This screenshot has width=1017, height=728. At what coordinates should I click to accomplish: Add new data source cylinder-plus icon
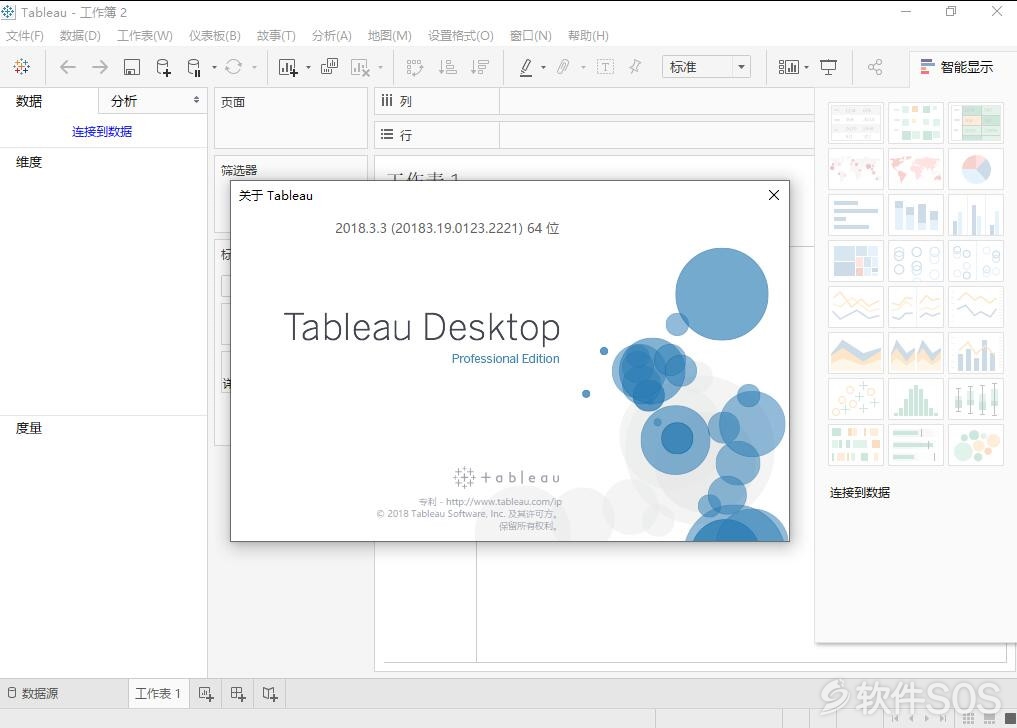click(163, 67)
